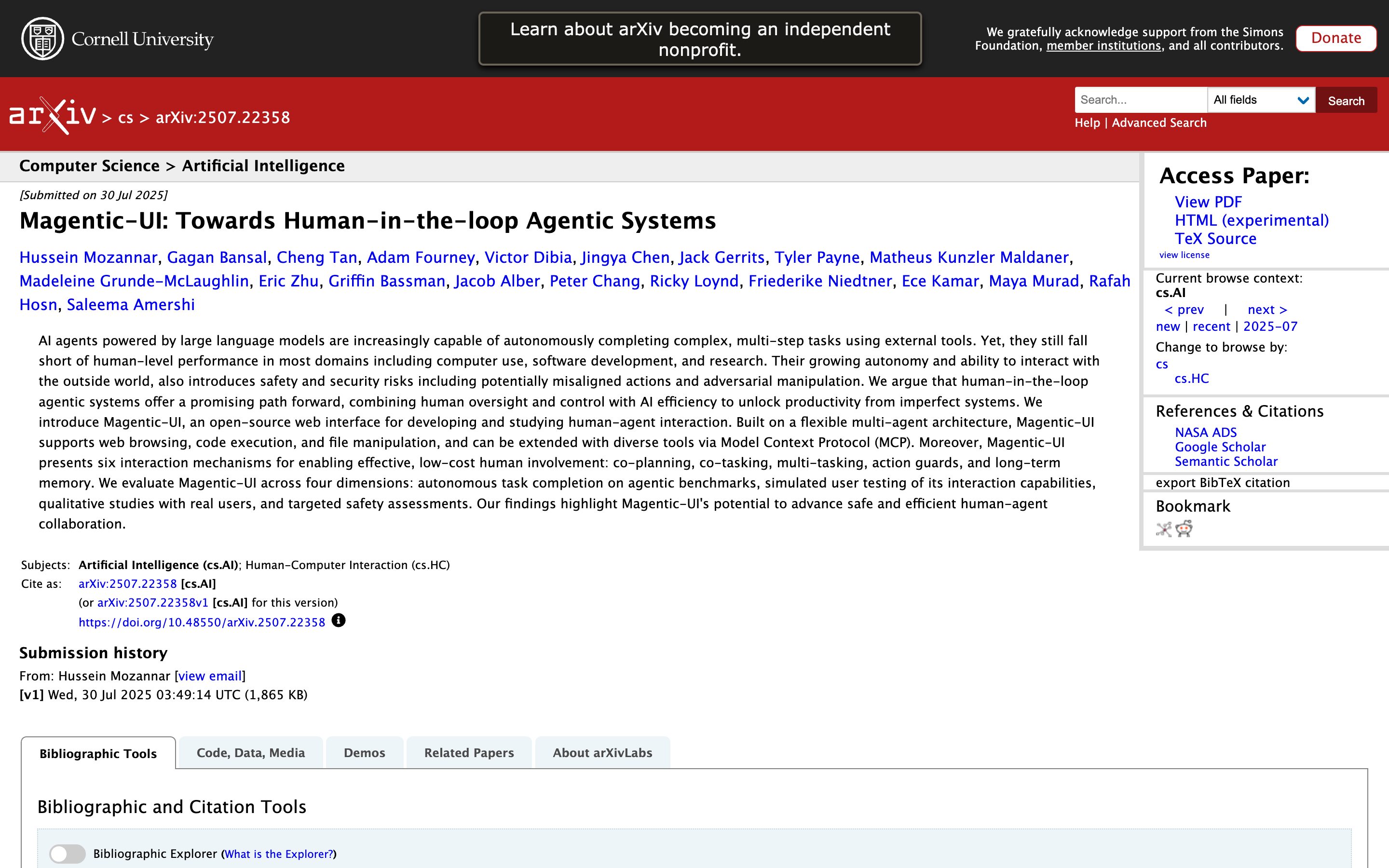The height and width of the screenshot is (868, 1389).
Task: Toggle the Bibliographic Explorer switch
Action: click(67, 854)
